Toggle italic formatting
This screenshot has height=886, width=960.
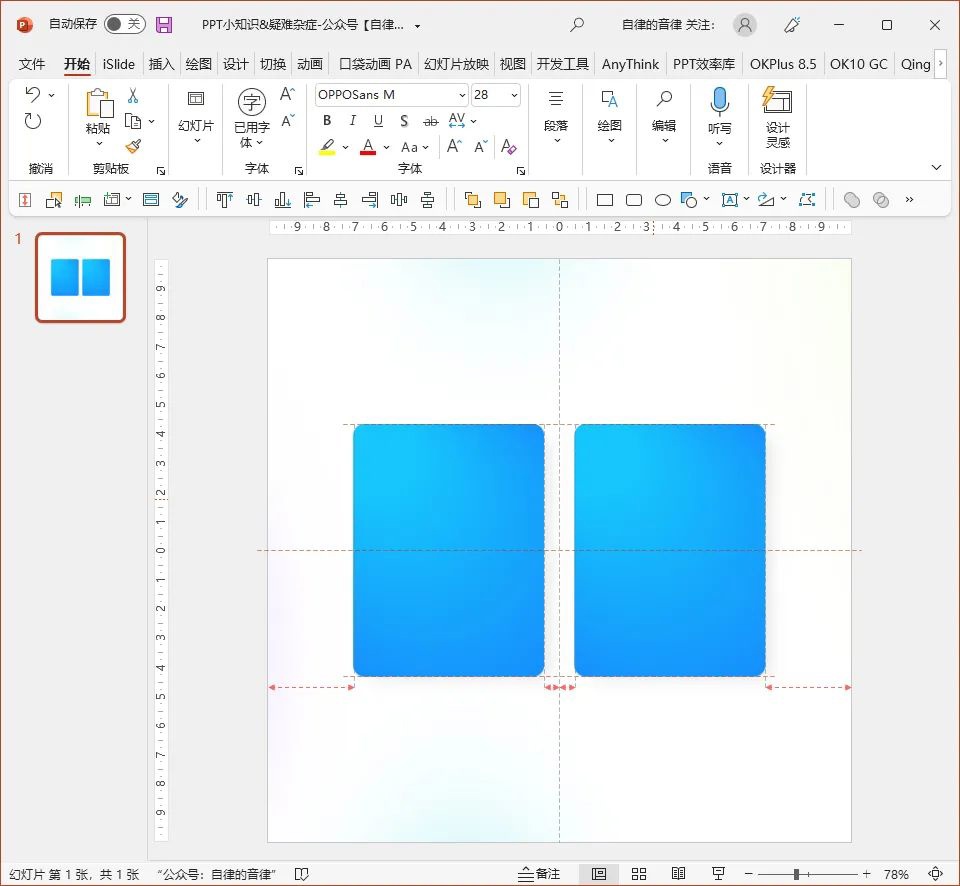[352, 121]
